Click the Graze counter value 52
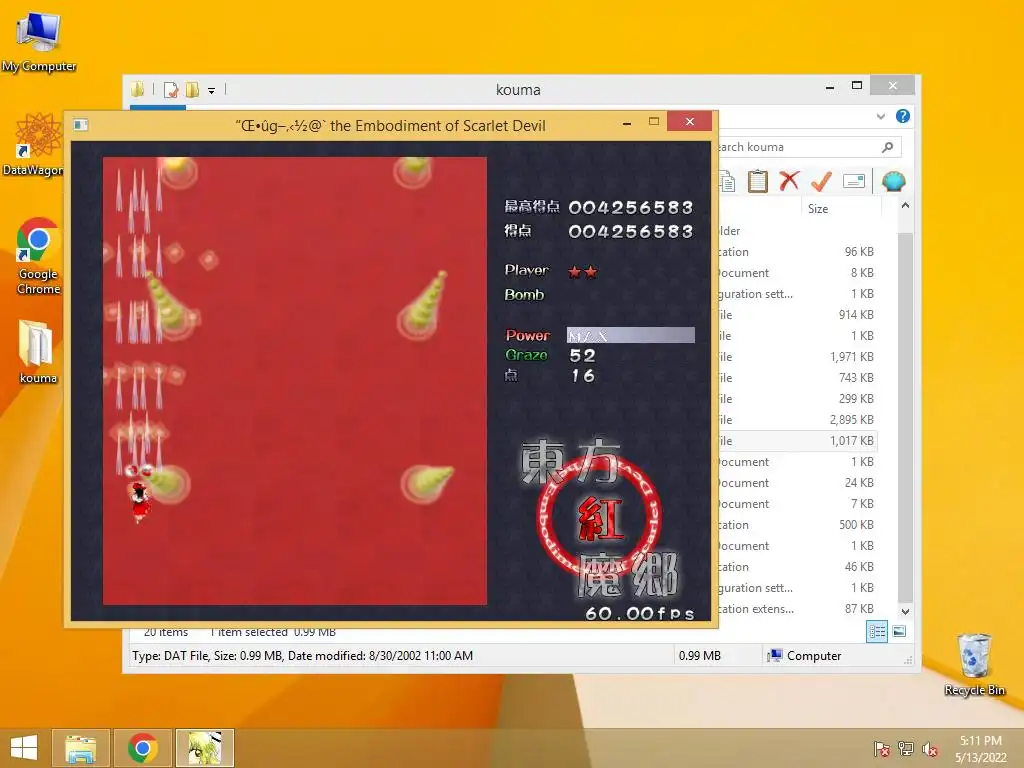This screenshot has height=768, width=1024. pos(583,355)
